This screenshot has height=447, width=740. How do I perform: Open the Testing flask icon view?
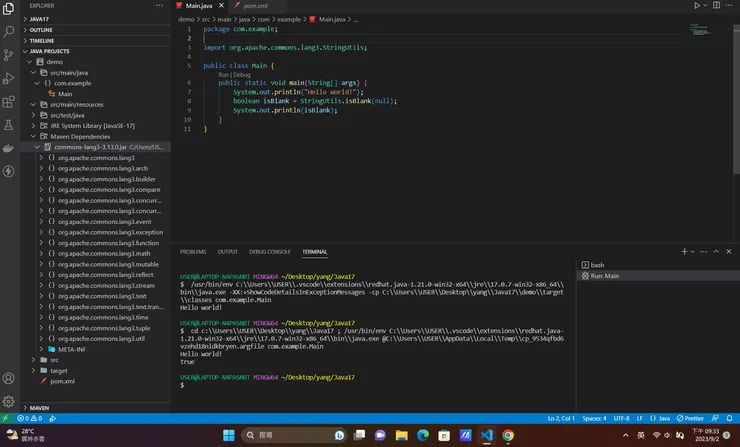click(10, 125)
